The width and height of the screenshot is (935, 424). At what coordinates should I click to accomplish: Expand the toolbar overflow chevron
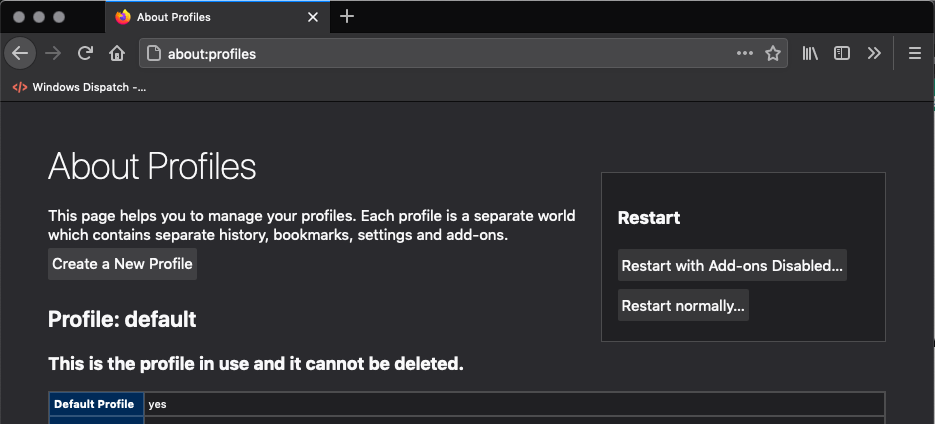click(x=874, y=54)
